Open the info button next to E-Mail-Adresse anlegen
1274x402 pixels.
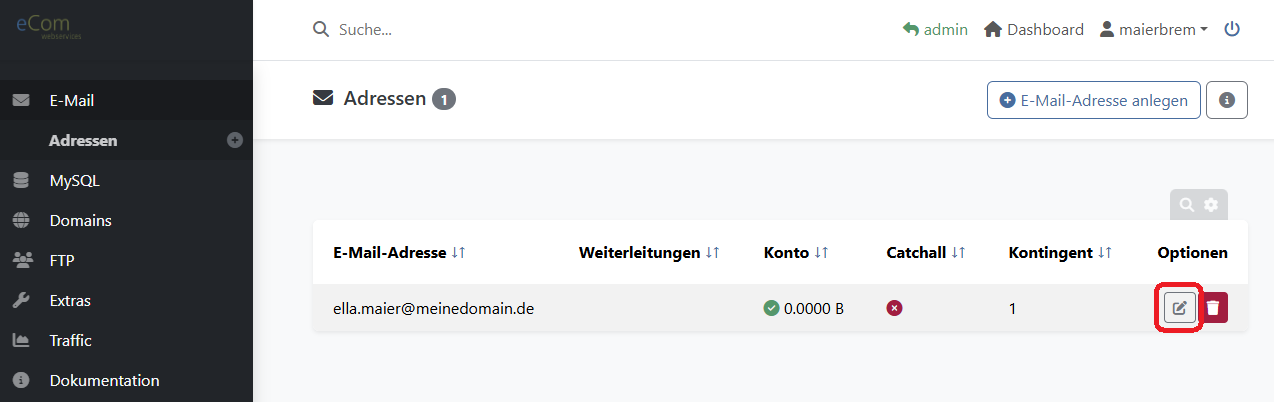pyautogui.click(x=1227, y=100)
